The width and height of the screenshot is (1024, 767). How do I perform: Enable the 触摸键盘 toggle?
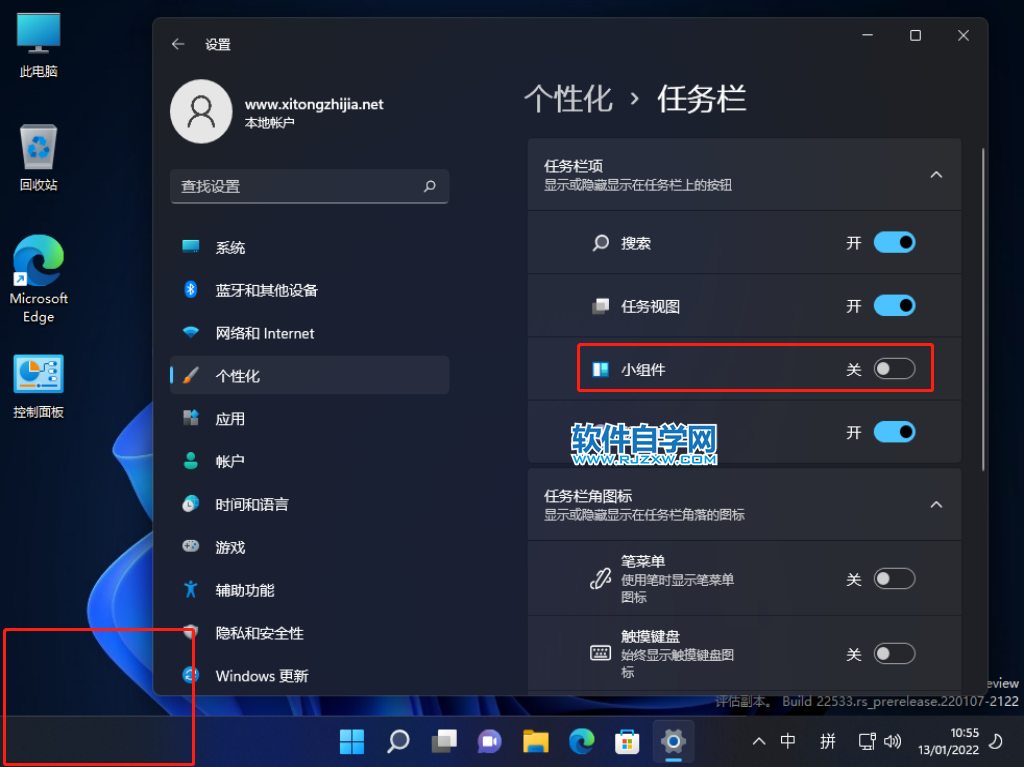(894, 654)
